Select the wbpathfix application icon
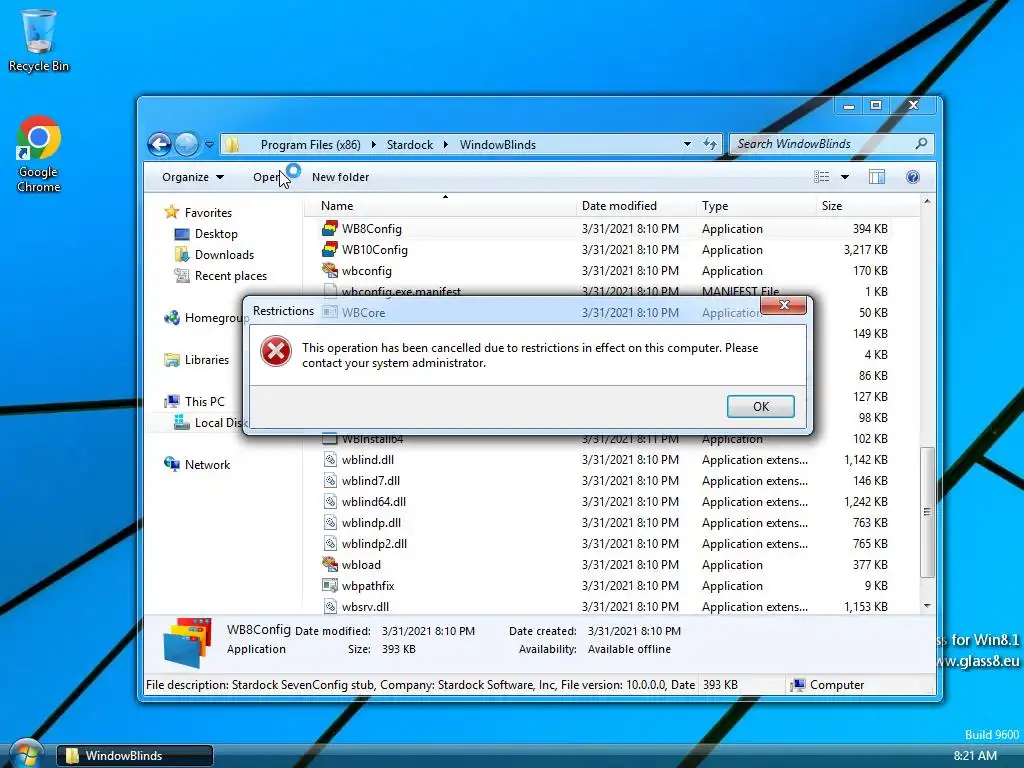Image resolution: width=1024 pixels, height=768 pixels. click(330, 586)
